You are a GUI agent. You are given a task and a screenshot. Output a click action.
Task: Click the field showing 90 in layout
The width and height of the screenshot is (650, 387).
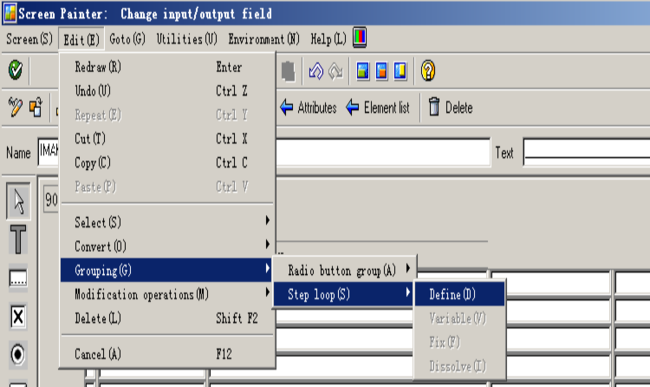pos(51,200)
